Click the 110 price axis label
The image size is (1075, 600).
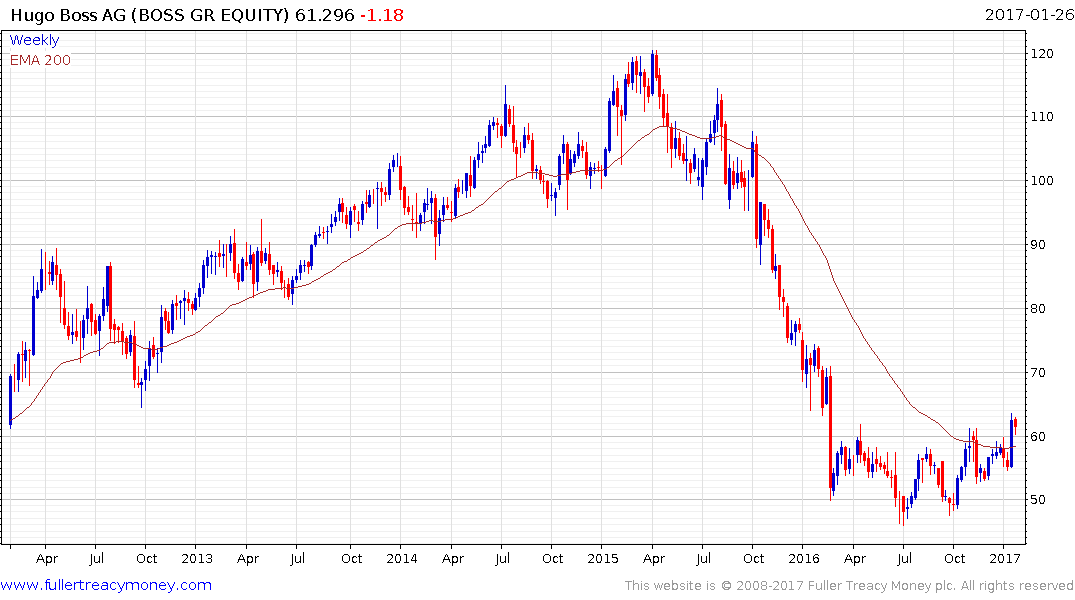[x=1042, y=117]
